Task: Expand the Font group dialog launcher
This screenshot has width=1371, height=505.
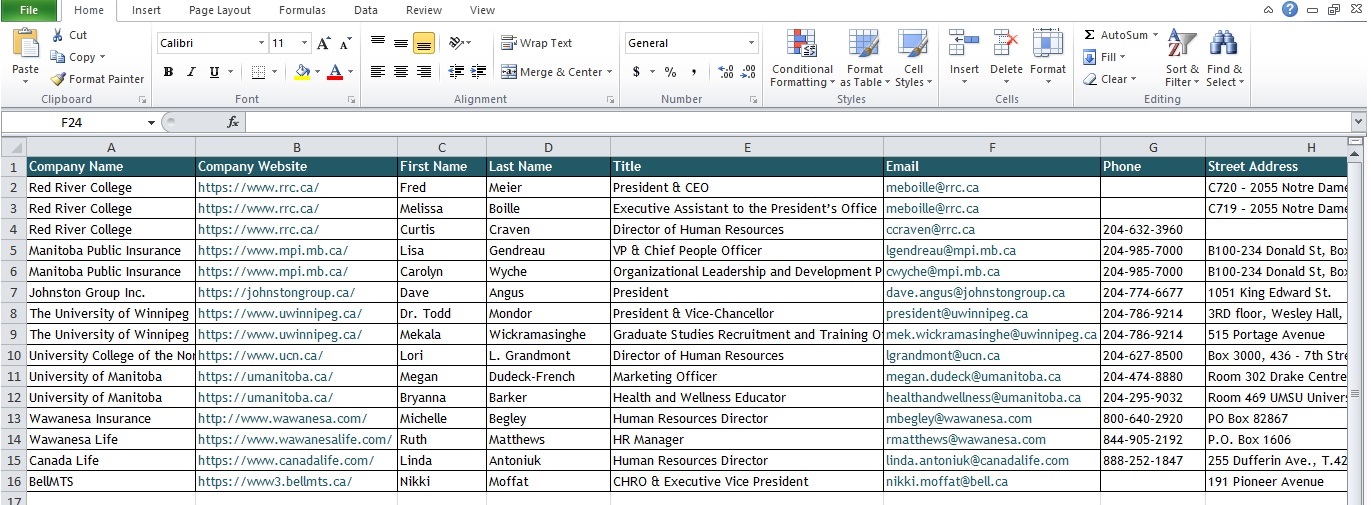Action: (x=351, y=100)
